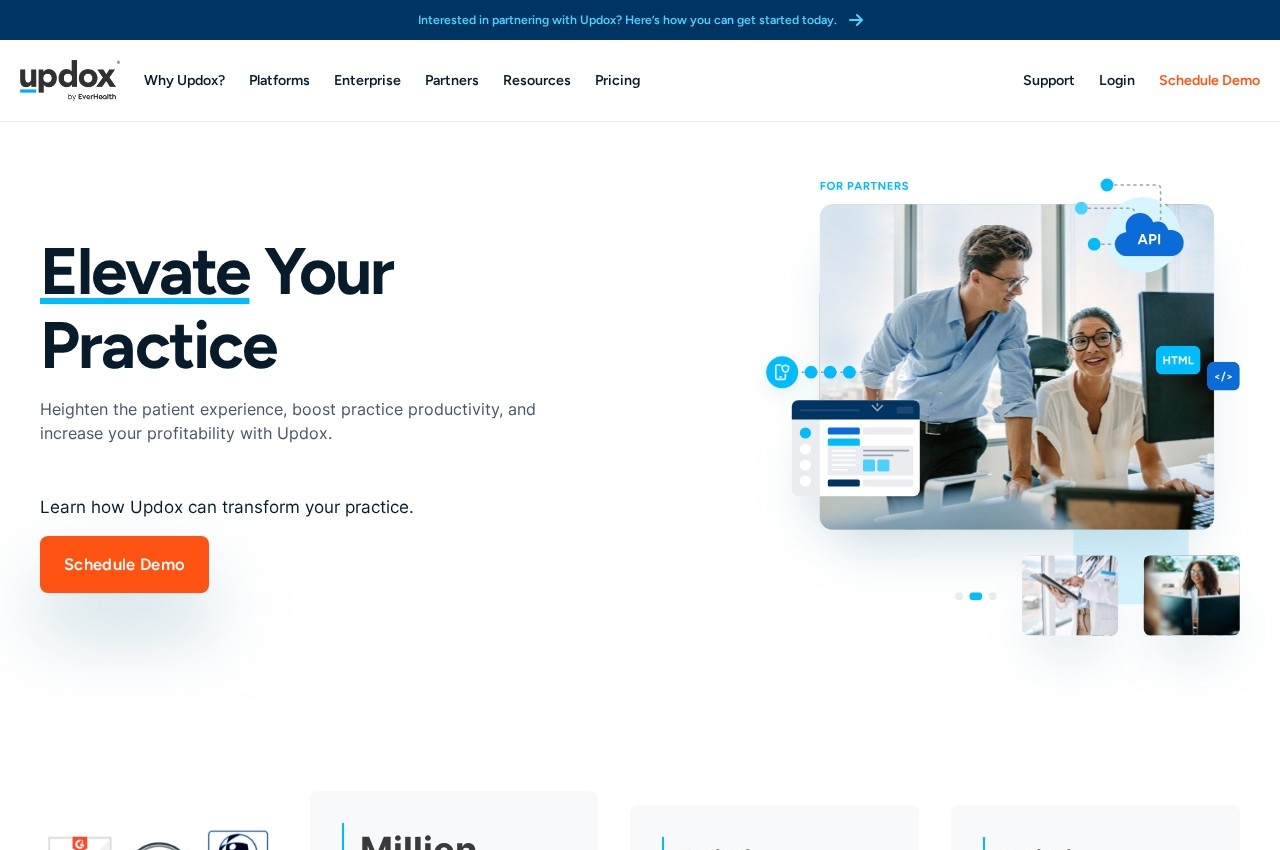Select the active middle carousel dot

pyautogui.click(x=976, y=596)
